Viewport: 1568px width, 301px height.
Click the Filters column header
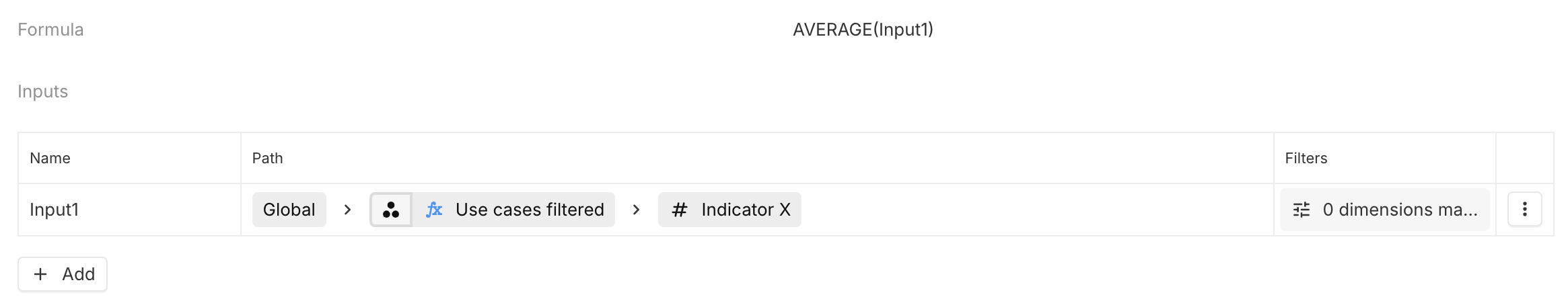pos(1306,159)
